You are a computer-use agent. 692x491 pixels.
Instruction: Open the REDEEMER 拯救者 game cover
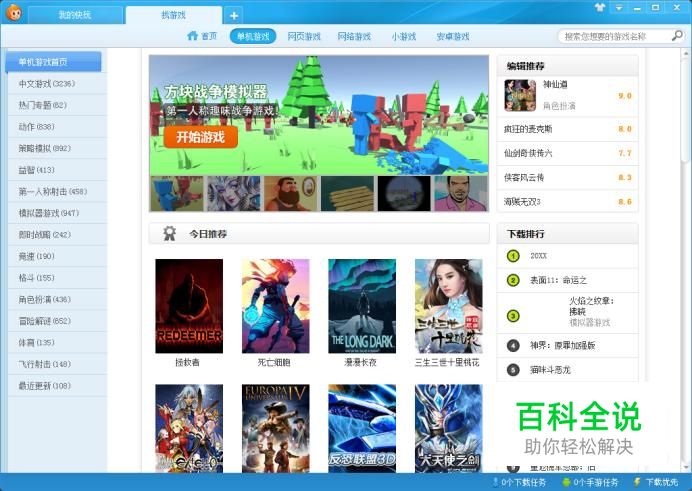coord(189,306)
